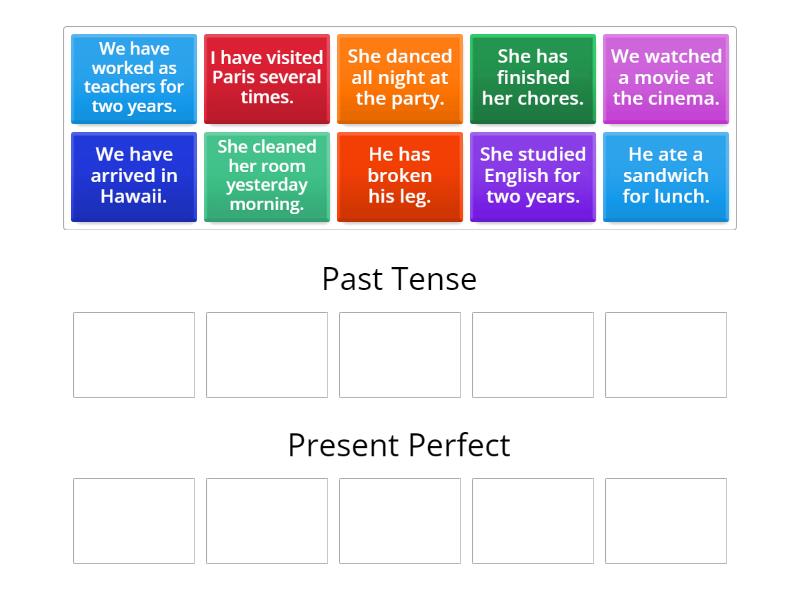800x600 pixels.
Task: Click the "I have visited Paris several times." card
Action: 266,78
